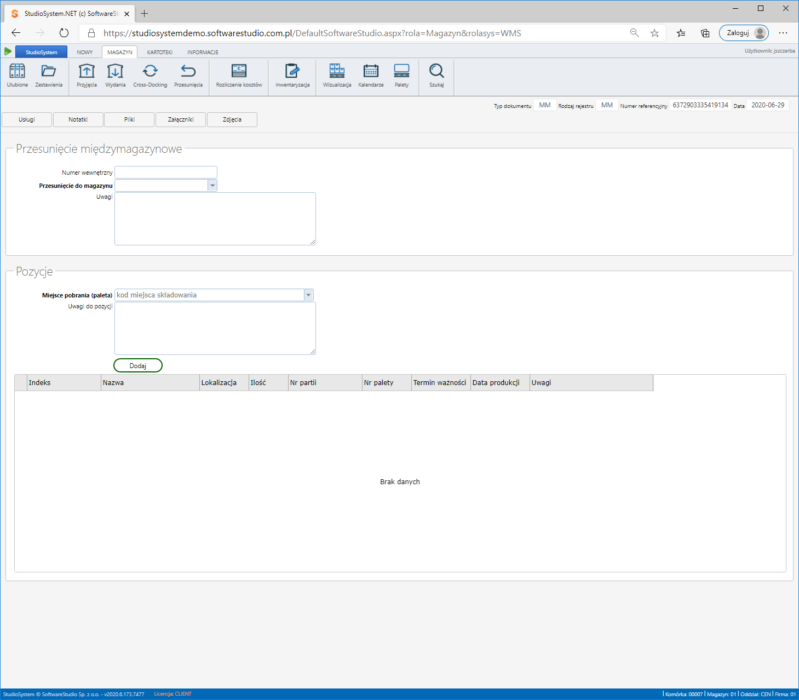
Task: Click the Pliki button
Action: pyautogui.click(x=129, y=120)
